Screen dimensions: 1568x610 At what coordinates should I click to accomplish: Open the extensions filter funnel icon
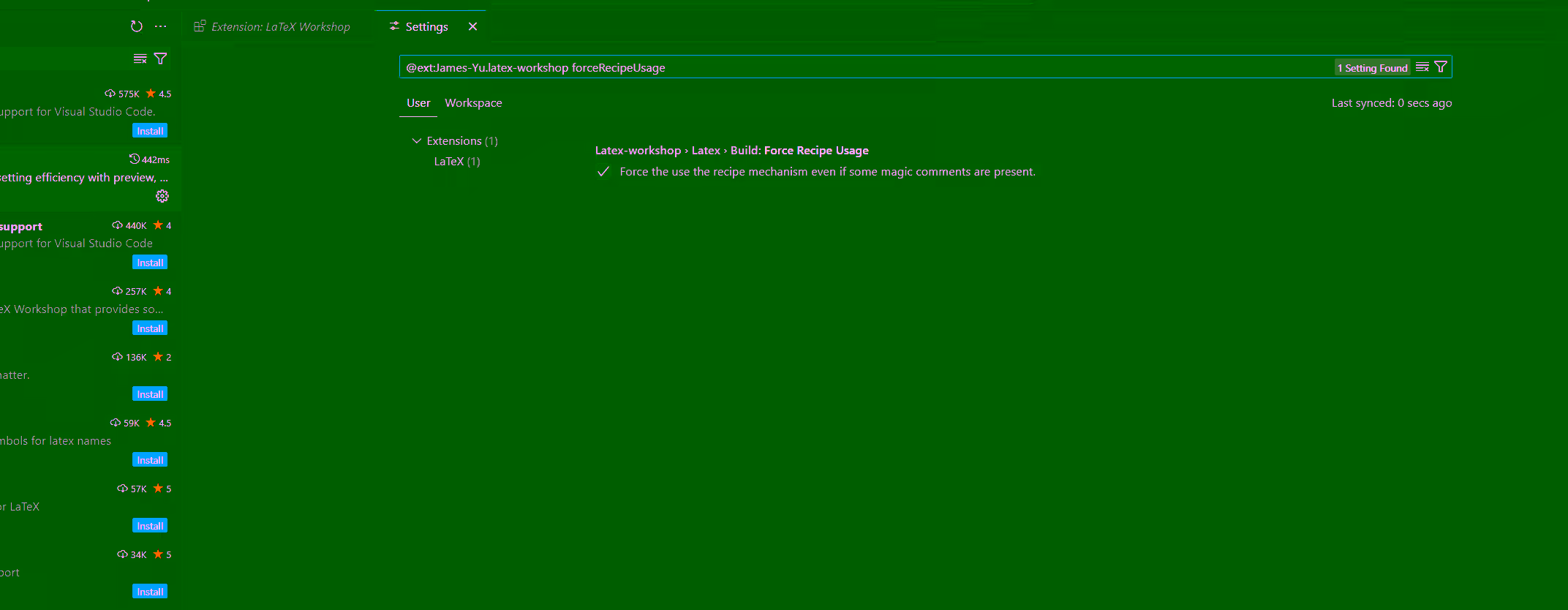click(161, 59)
